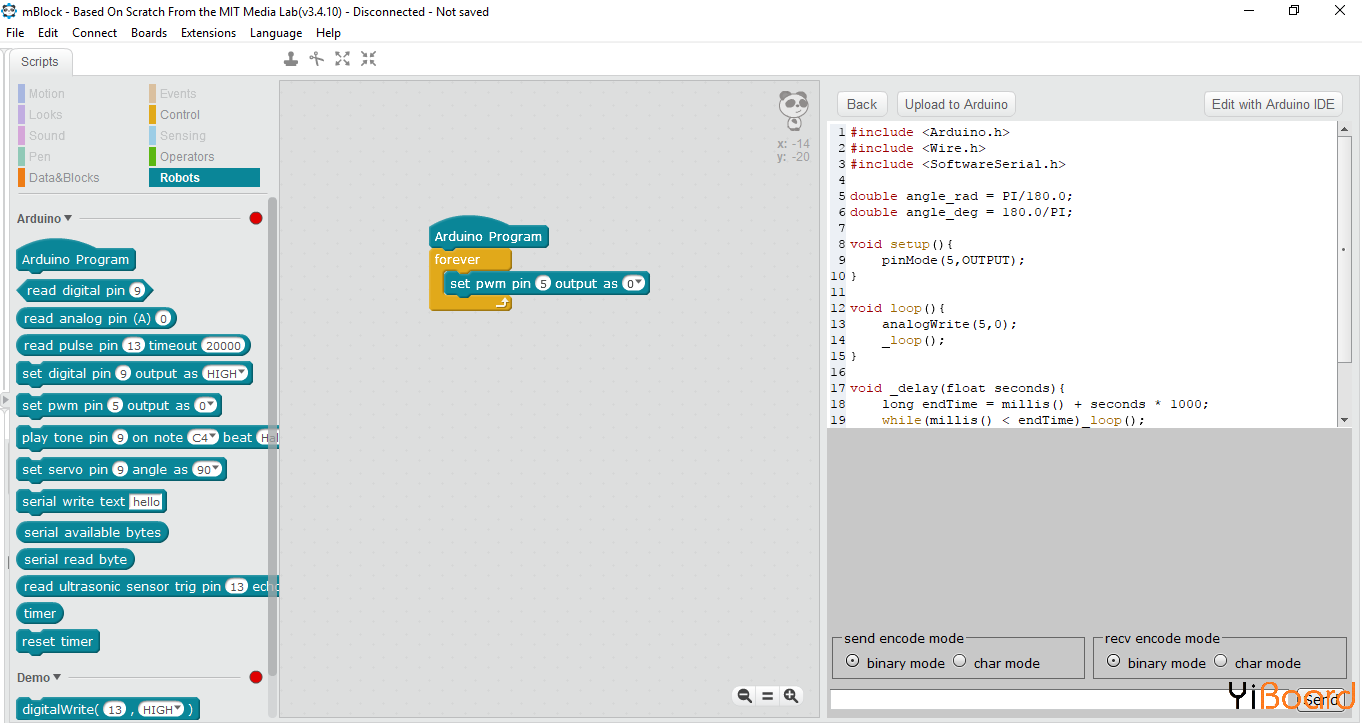Screen dimensions: 1362x723
Task: Open HIGH dropdown in digitalWrite block
Action: point(161,710)
